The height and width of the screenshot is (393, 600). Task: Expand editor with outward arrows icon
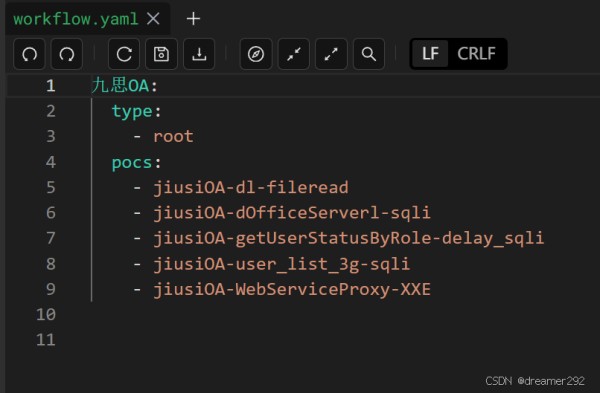[331, 54]
